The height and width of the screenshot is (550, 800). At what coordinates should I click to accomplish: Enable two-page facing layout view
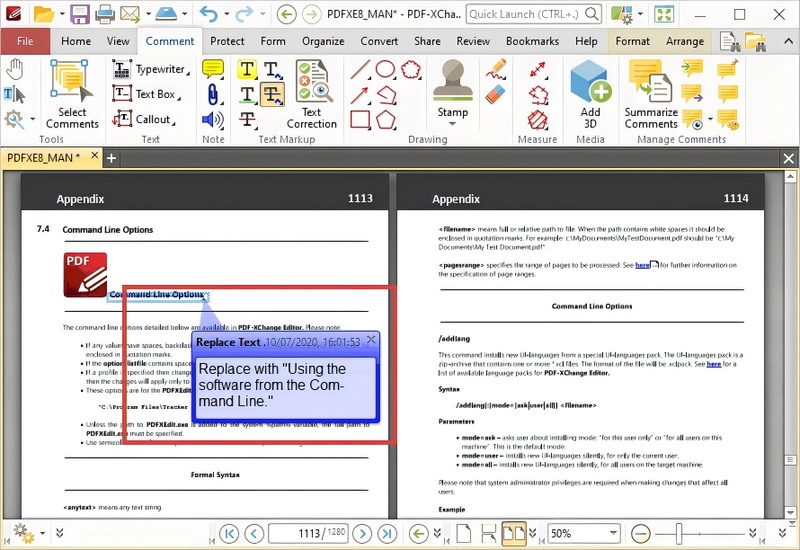click(513, 534)
